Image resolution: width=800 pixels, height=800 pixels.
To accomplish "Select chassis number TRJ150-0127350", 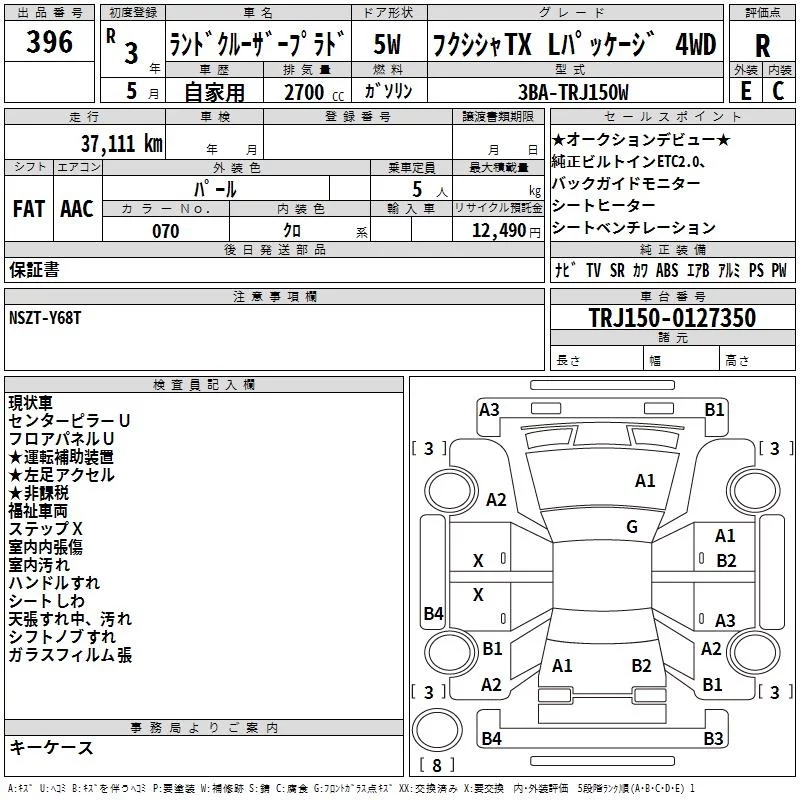I will 672,317.
